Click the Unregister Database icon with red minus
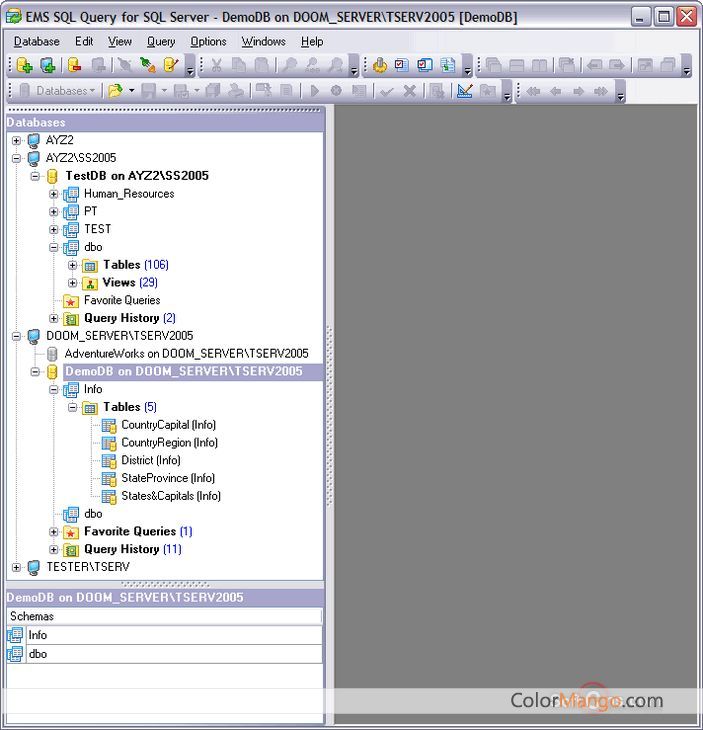The image size is (703, 730). click(74, 65)
